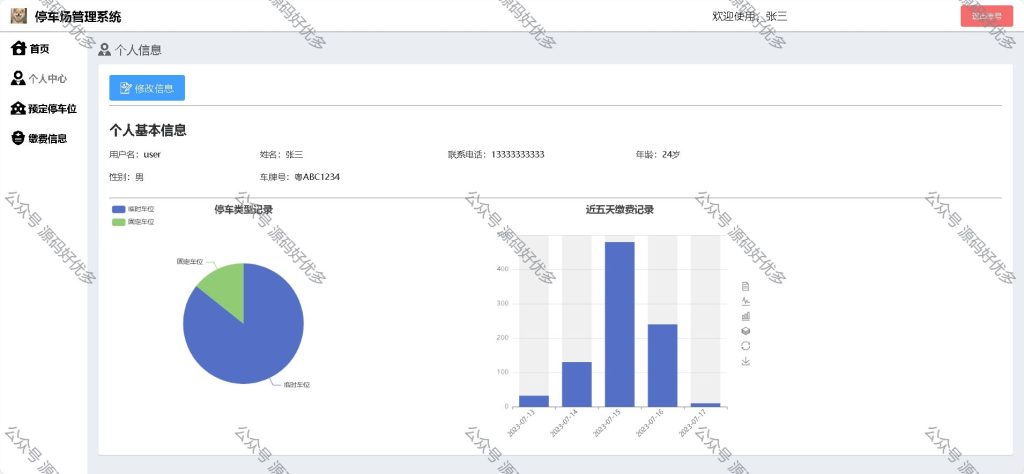This screenshot has width=1024, height=474.
Task: Click the tallest bar for 2023-07-15
Action: [x=620, y=324]
